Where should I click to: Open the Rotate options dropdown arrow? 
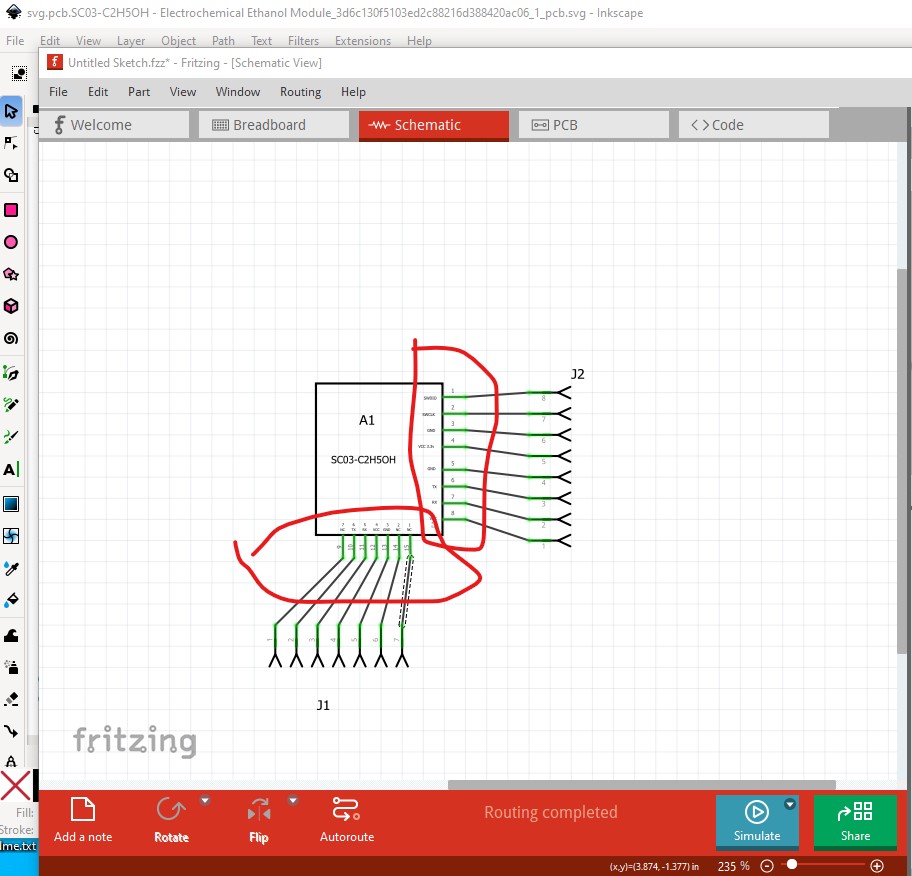(205, 801)
